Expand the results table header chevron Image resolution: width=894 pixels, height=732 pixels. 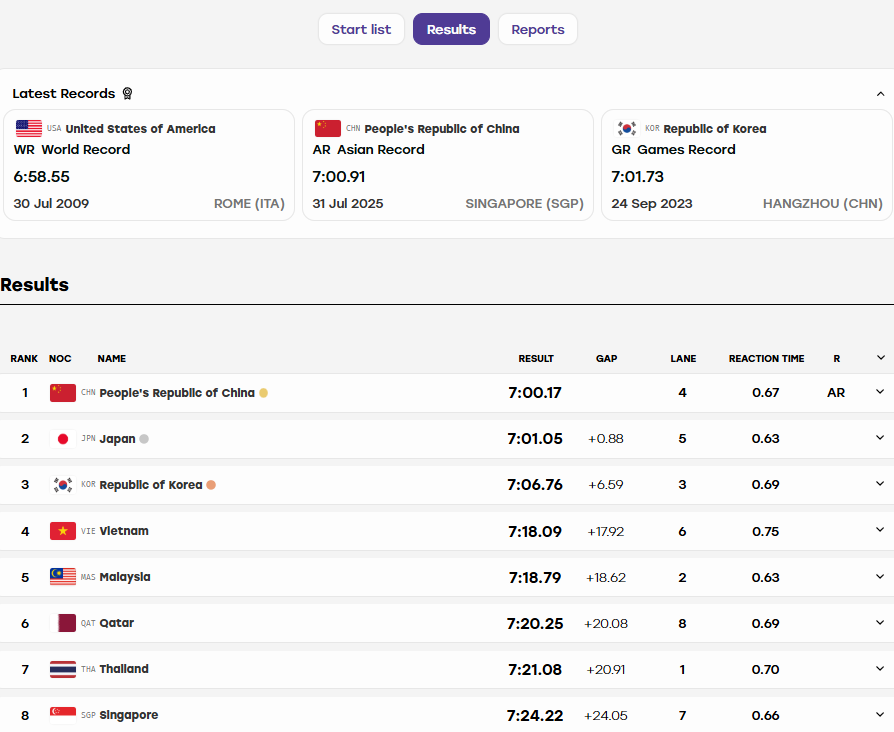click(x=881, y=357)
